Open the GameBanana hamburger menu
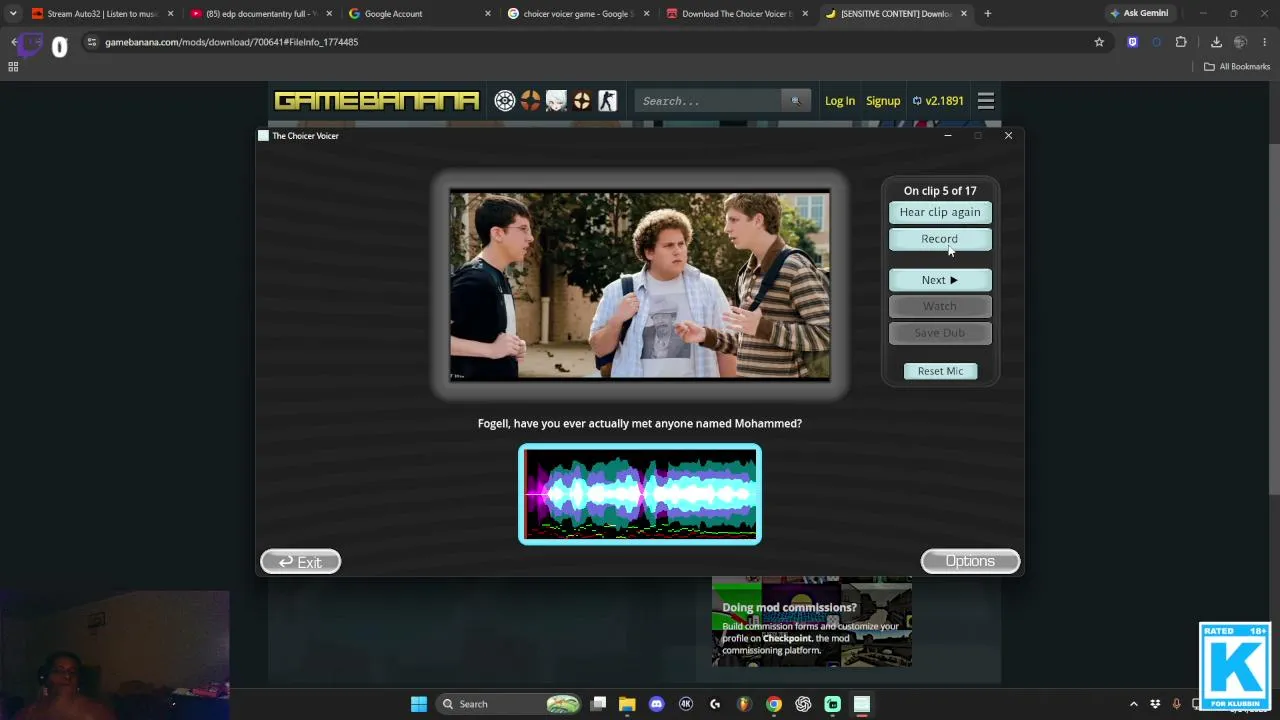This screenshot has width=1280, height=720. [x=986, y=101]
